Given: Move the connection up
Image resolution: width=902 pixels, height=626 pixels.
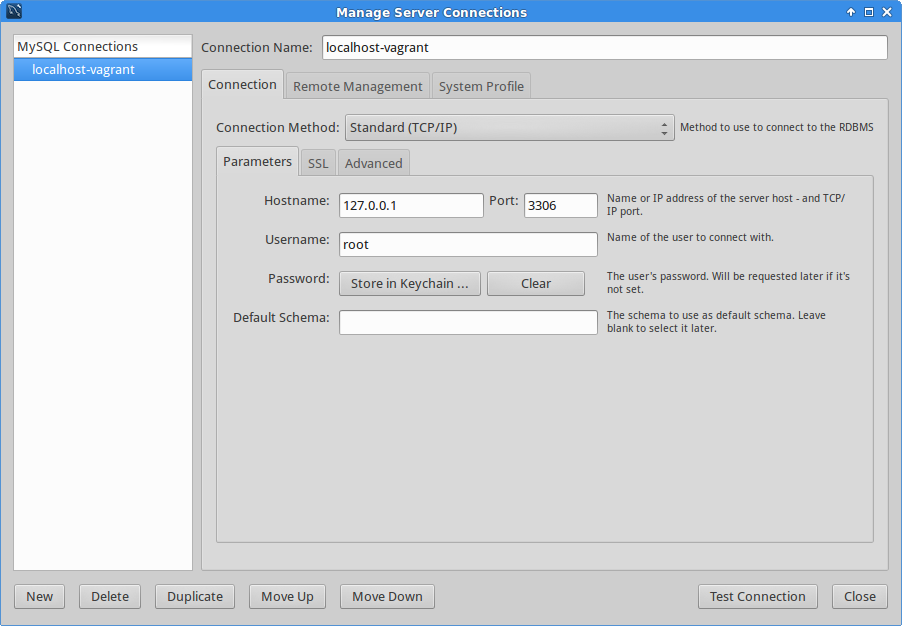Looking at the screenshot, I should (x=288, y=597).
